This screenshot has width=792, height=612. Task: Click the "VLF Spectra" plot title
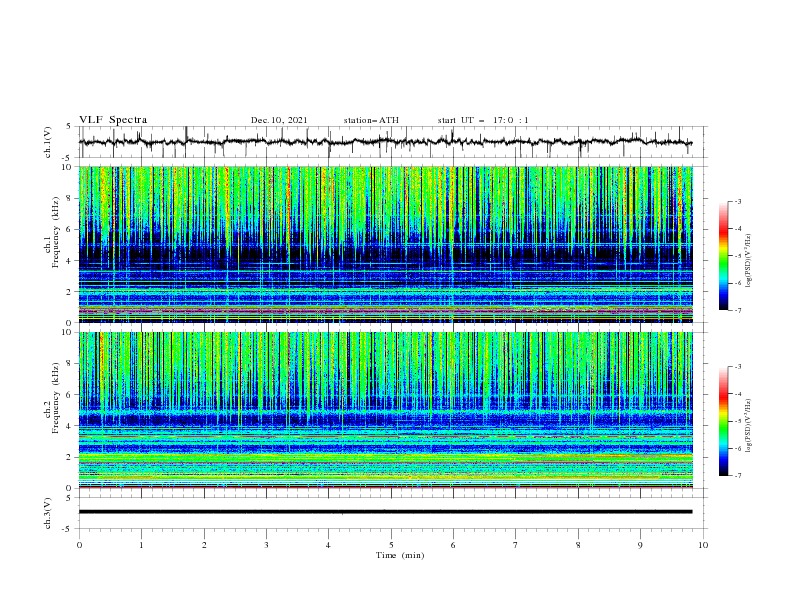point(113,120)
